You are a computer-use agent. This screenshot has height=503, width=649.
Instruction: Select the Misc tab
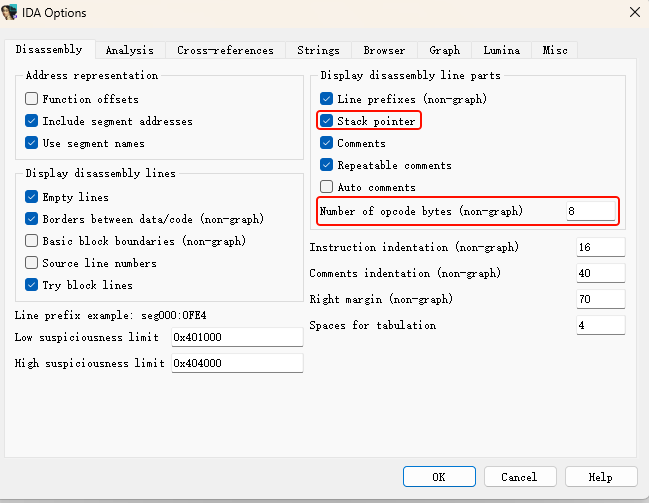tap(555, 51)
